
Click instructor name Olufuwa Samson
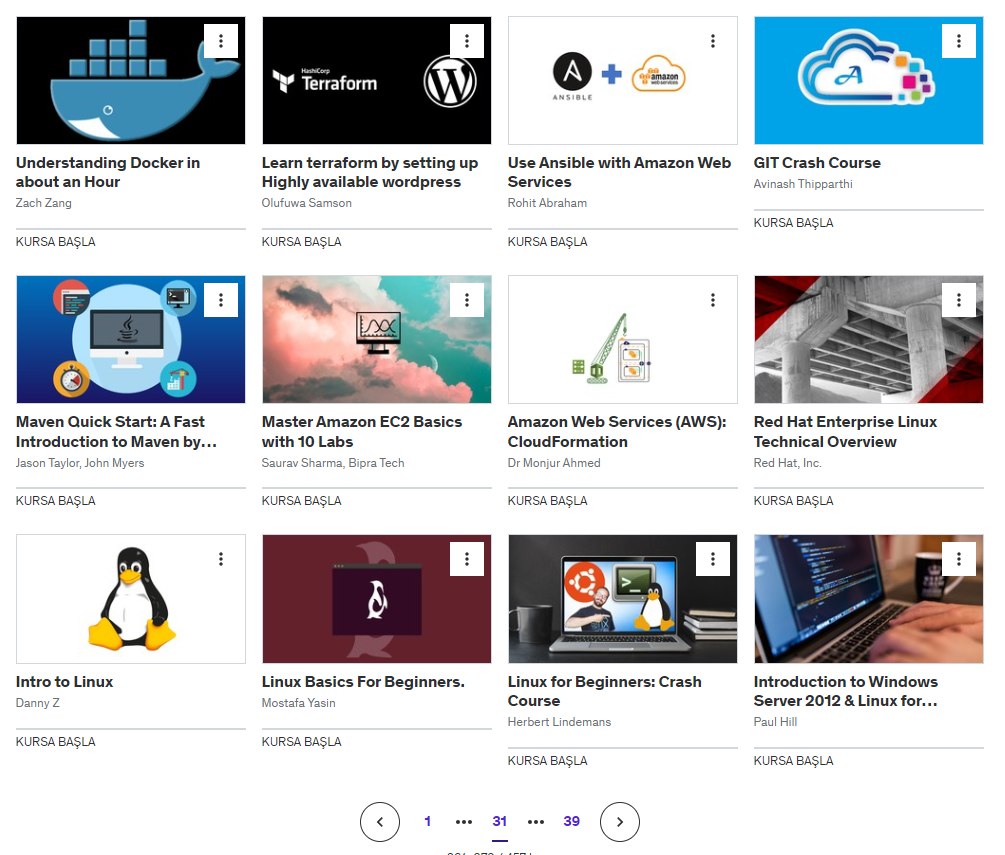pos(306,203)
